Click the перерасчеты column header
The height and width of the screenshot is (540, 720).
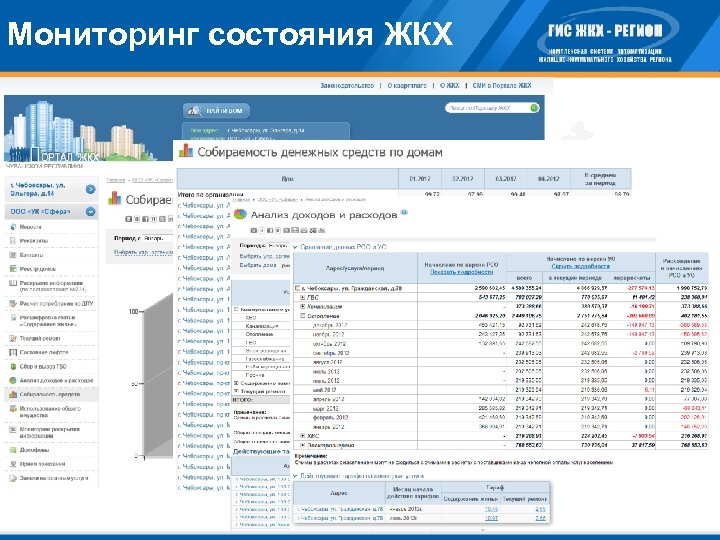tap(632, 278)
